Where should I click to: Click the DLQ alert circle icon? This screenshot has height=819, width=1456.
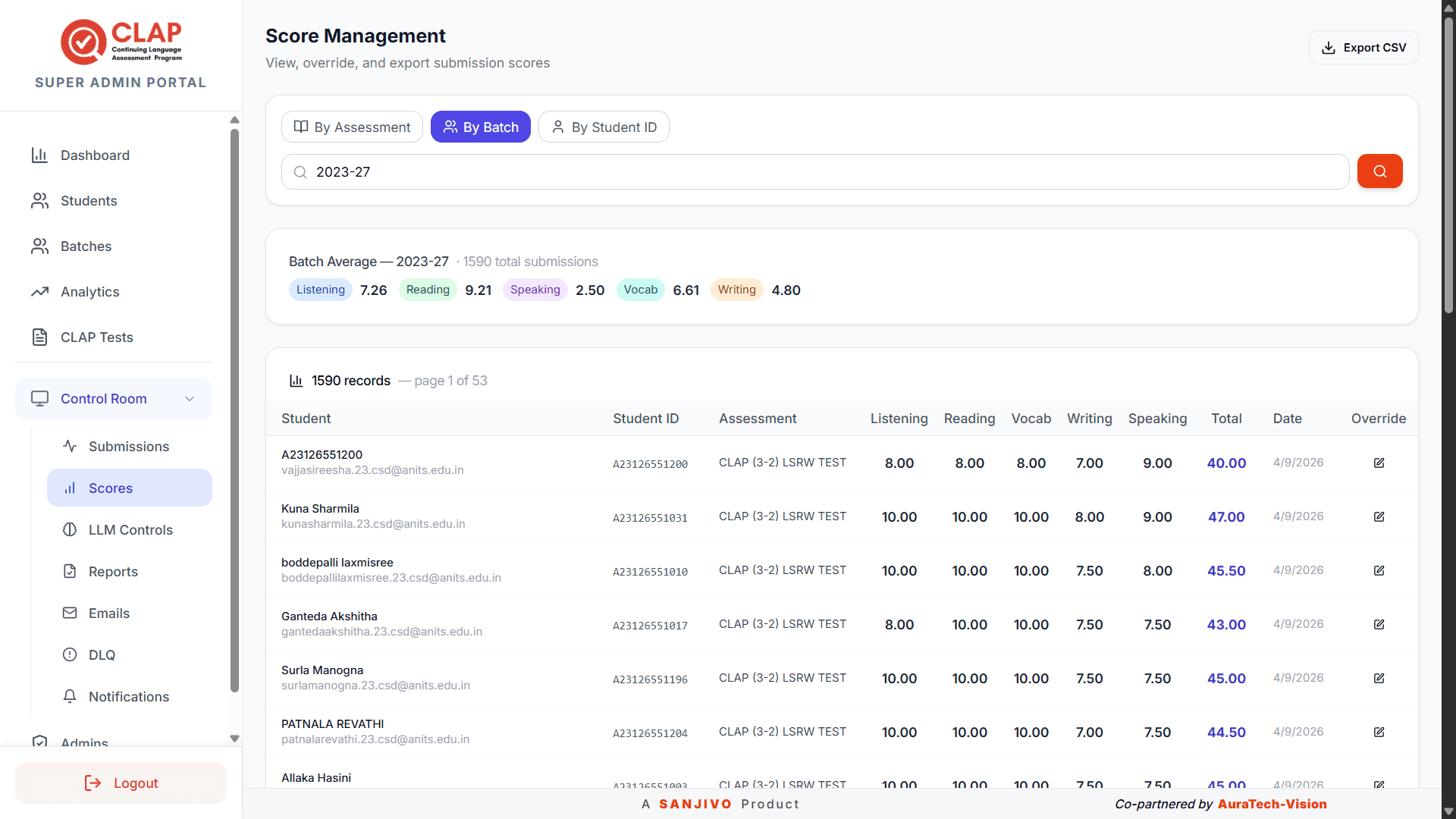tap(70, 655)
